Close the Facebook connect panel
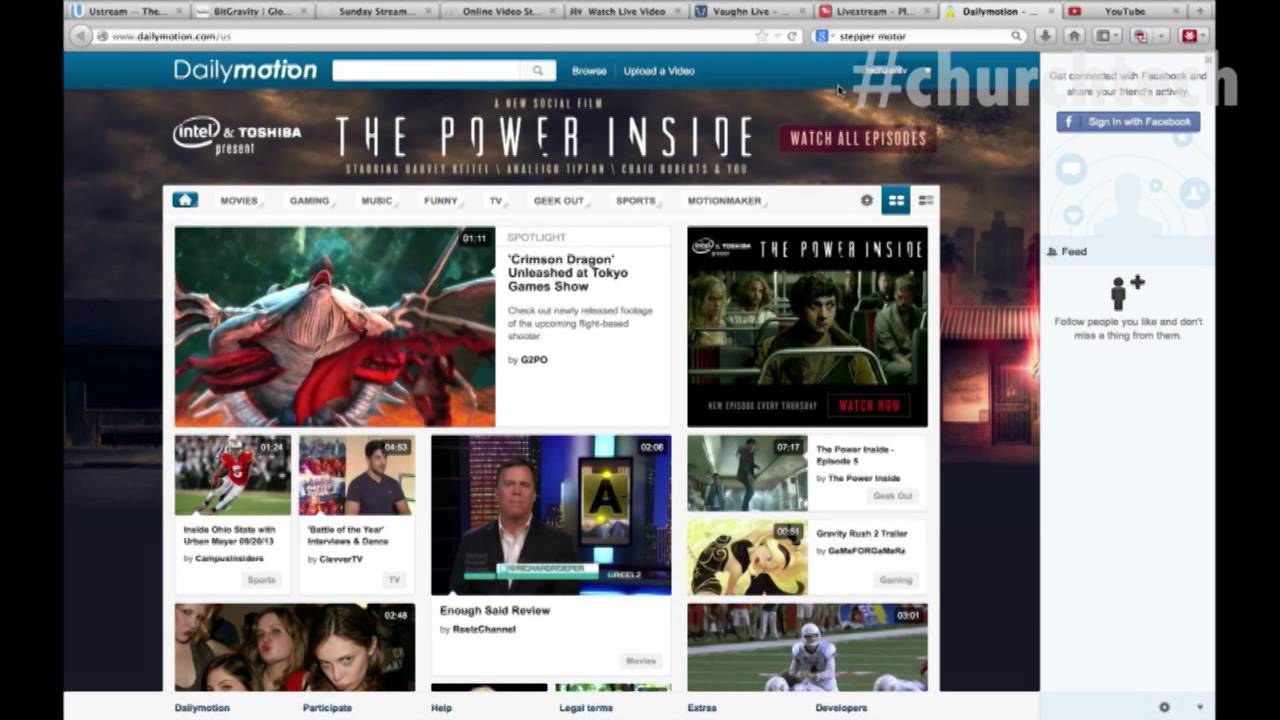 (1207, 60)
